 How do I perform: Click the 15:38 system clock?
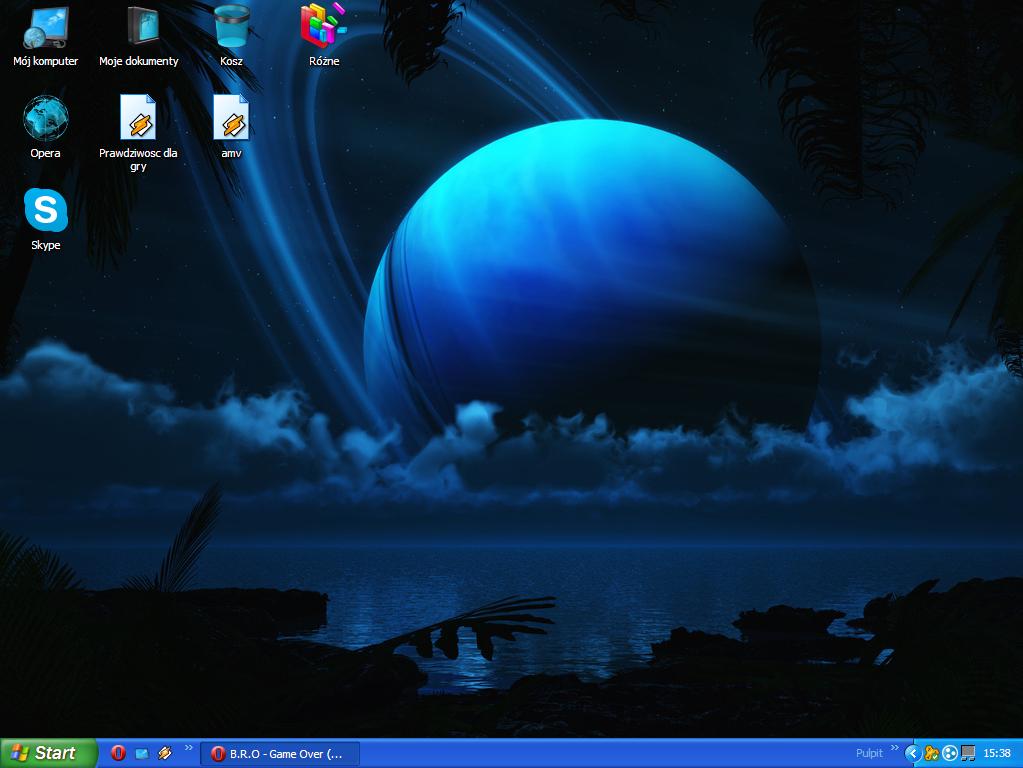(997, 753)
